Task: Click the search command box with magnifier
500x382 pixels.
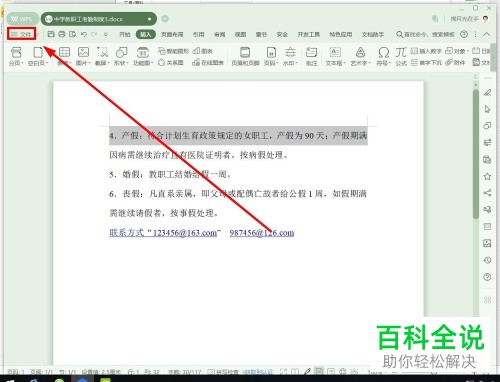Action: click(425, 34)
